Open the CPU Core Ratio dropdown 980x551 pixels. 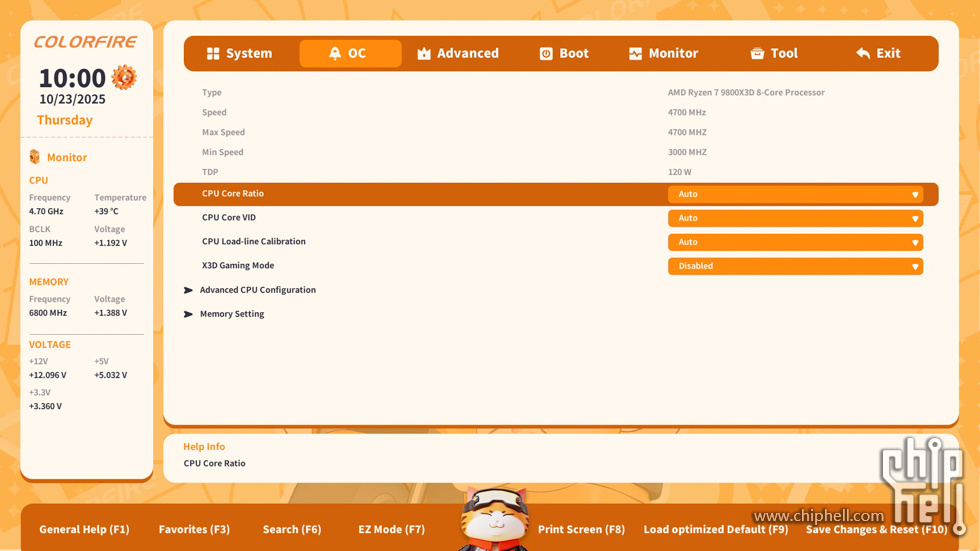795,194
